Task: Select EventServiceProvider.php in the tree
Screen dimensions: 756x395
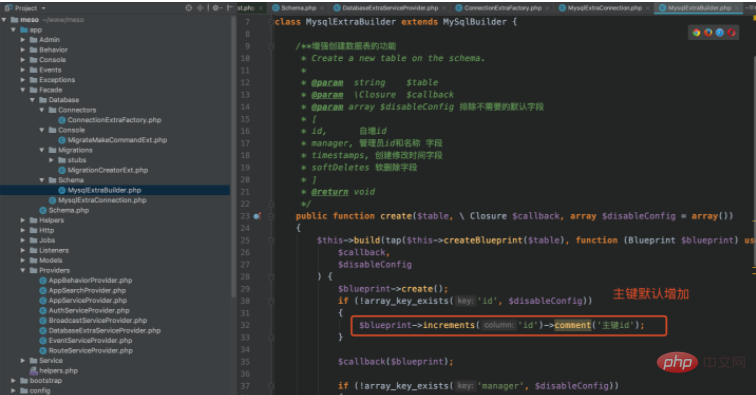Action: [90, 341]
